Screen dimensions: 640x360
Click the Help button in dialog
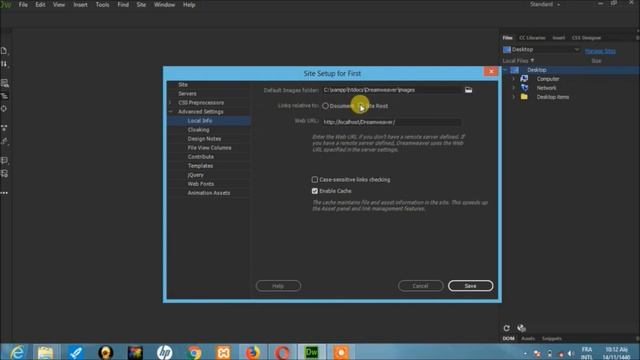[x=278, y=286]
